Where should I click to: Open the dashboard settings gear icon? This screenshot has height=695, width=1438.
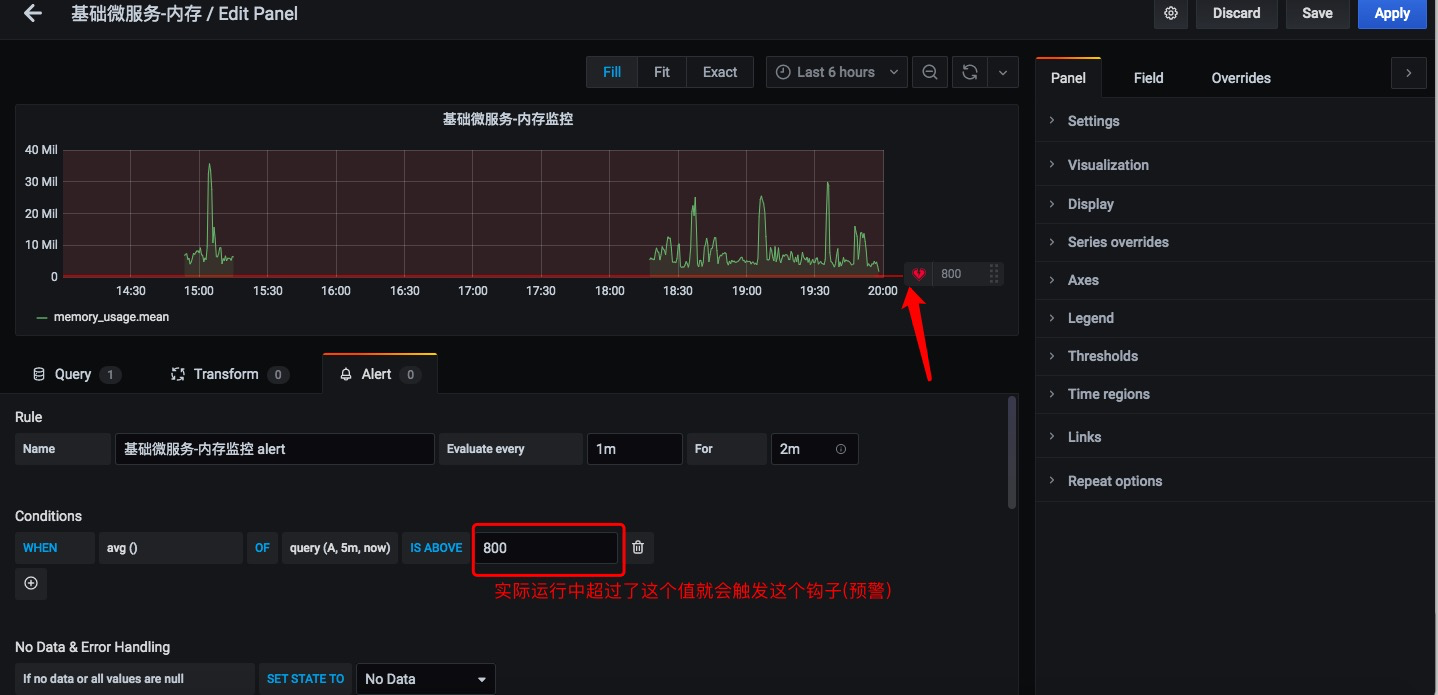click(1170, 14)
